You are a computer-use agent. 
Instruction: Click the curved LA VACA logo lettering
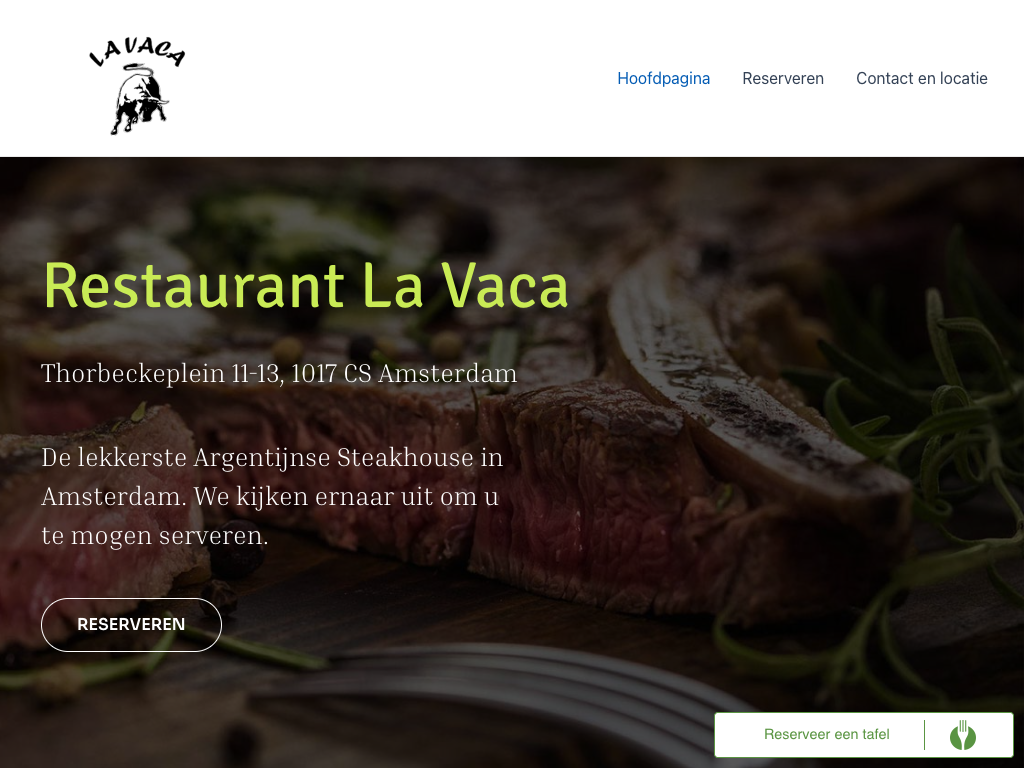[x=137, y=52]
